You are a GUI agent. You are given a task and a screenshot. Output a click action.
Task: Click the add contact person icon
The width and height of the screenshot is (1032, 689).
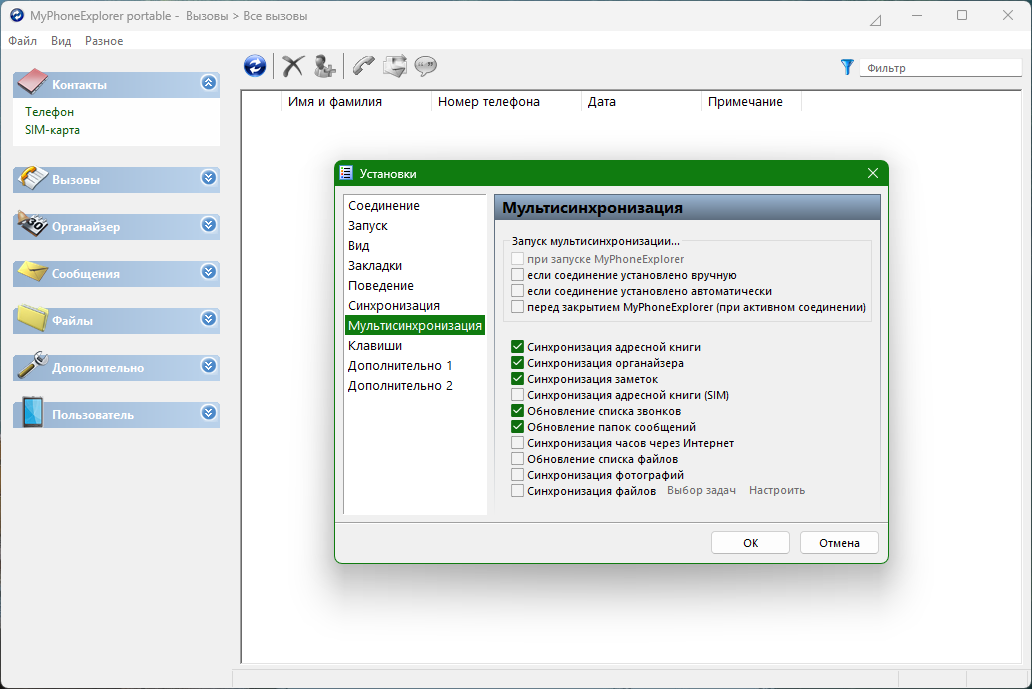coord(324,66)
